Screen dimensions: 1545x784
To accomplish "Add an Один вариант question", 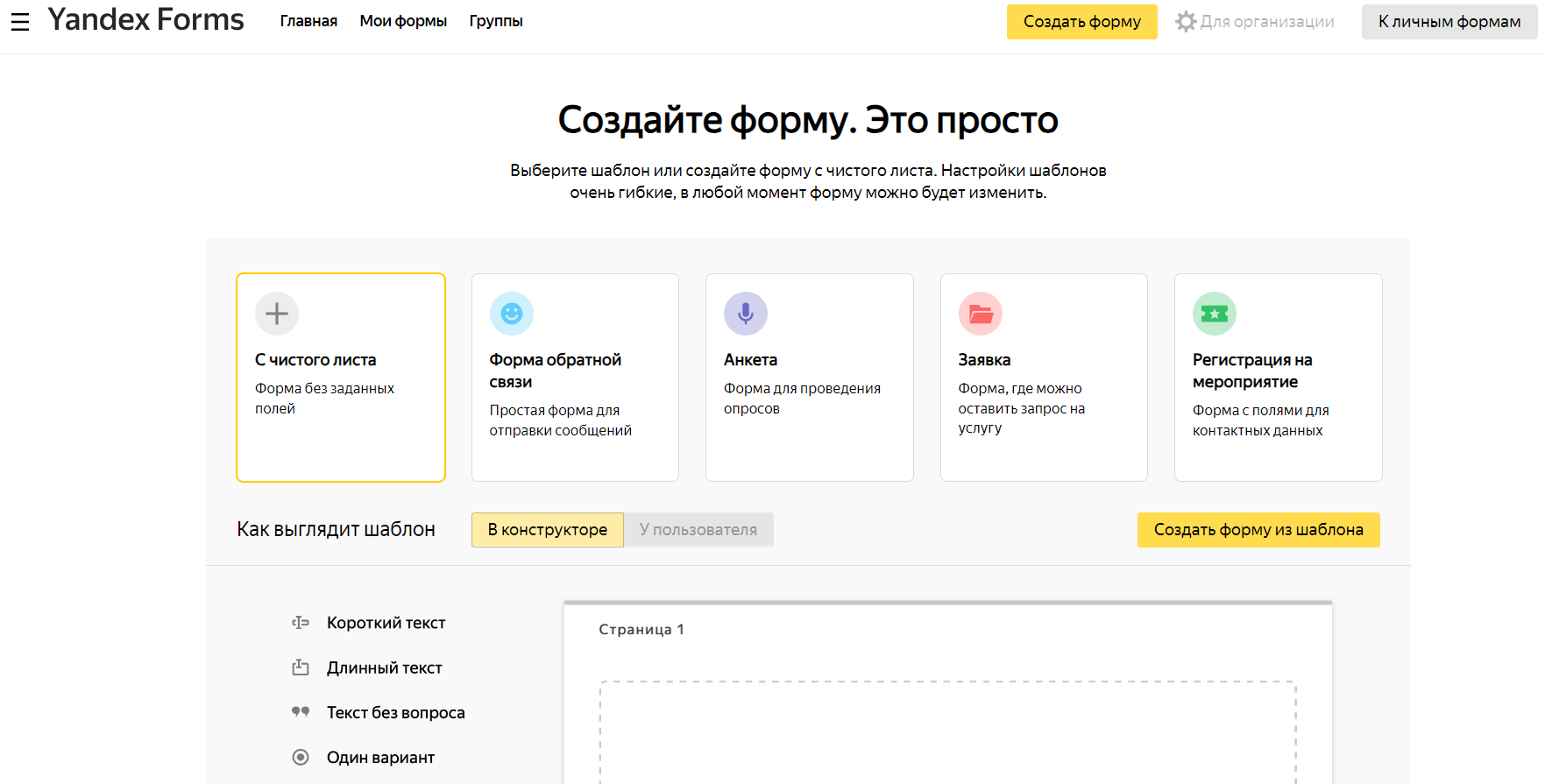I will pyautogui.click(x=380, y=757).
